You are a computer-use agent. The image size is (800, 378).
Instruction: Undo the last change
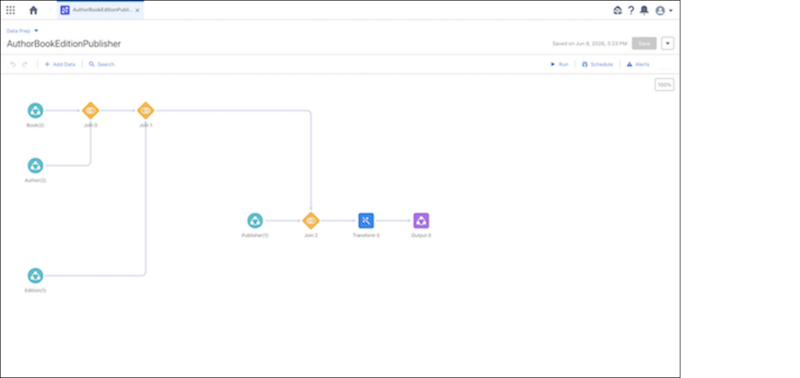pyautogui.click(x=13, y=64)
